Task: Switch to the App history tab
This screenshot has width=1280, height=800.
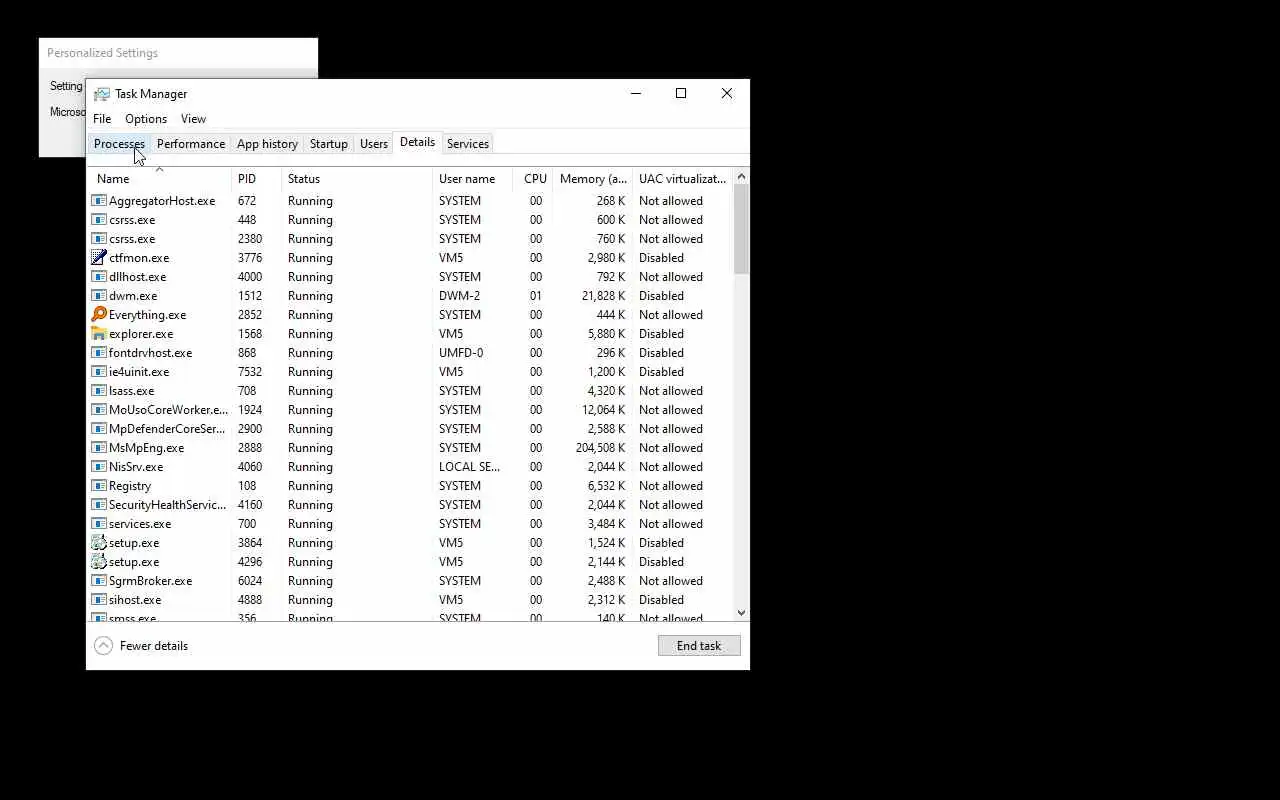Action: pyautogui.click(x=267, y=144)
